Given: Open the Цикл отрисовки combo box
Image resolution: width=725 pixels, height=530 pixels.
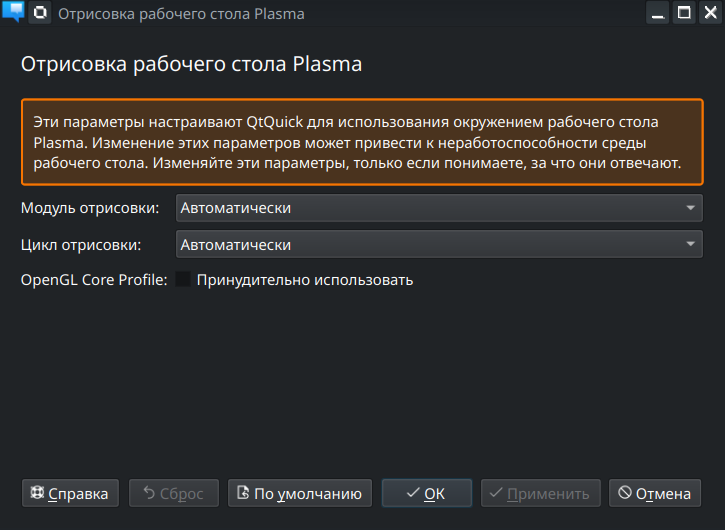Looking at the screenshot, I should (x=439, y=244).
